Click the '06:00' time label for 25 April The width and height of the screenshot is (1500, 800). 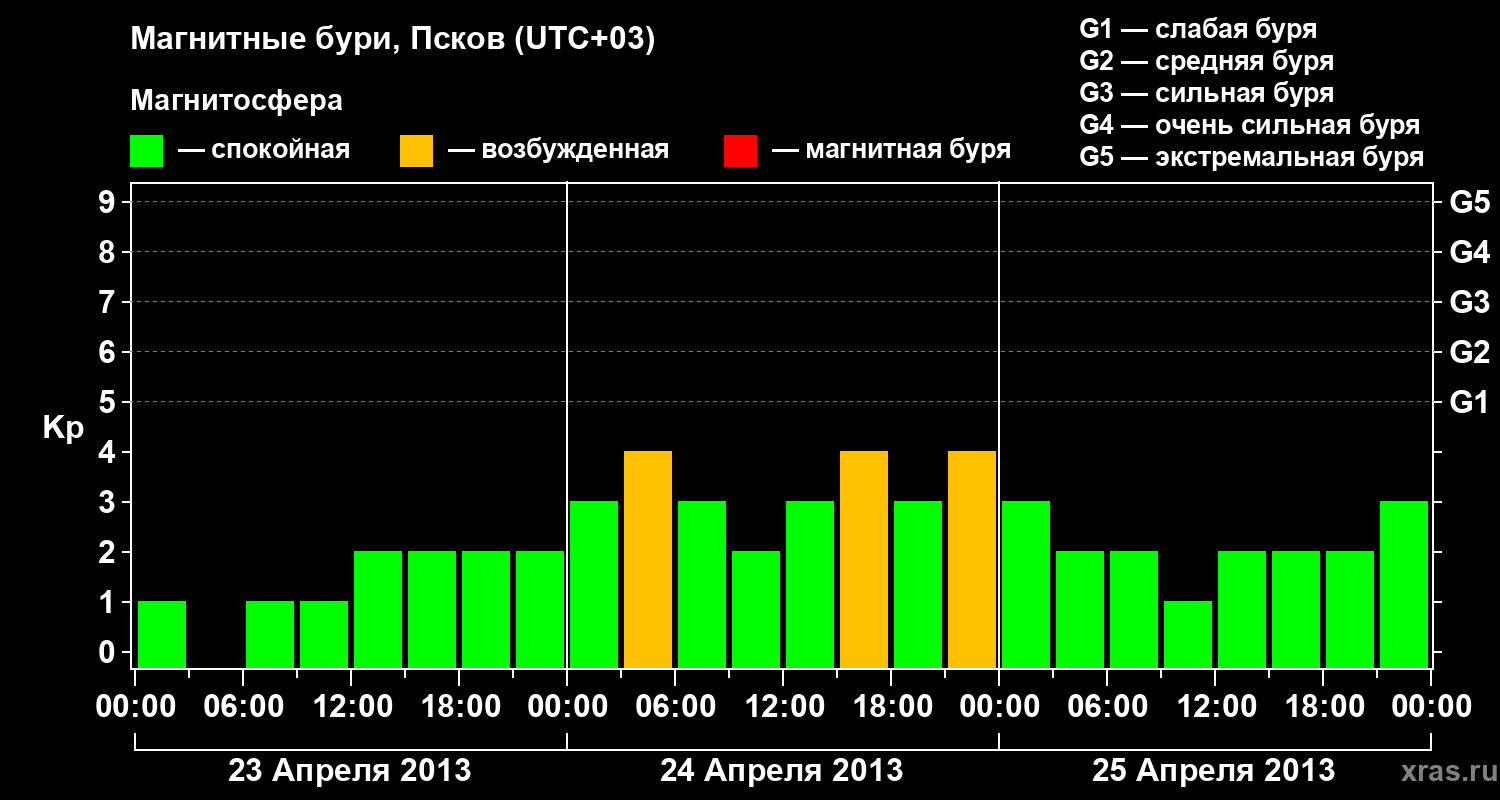click(1107, 707)
